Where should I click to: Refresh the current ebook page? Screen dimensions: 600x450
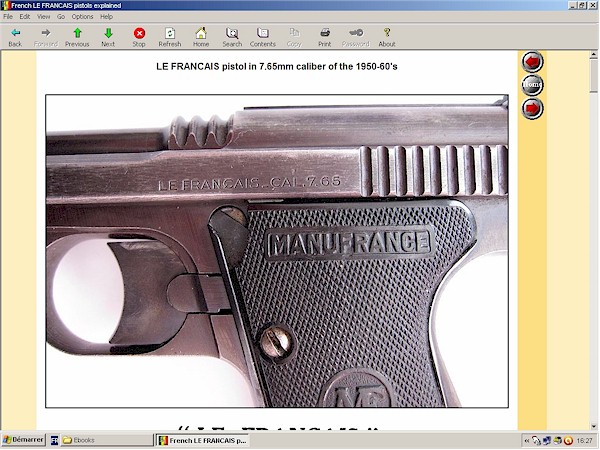pyautogui.click(x=170, y=37)
